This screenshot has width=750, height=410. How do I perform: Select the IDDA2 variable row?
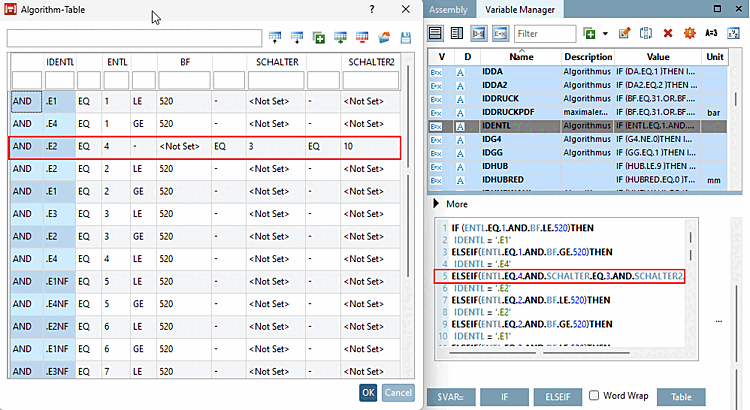[577, 85]
